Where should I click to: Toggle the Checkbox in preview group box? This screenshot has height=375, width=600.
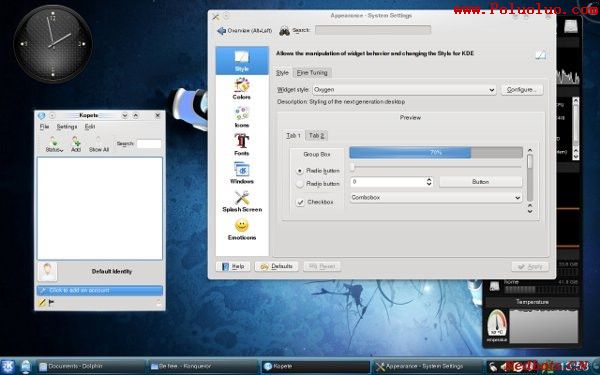[300, 202]
